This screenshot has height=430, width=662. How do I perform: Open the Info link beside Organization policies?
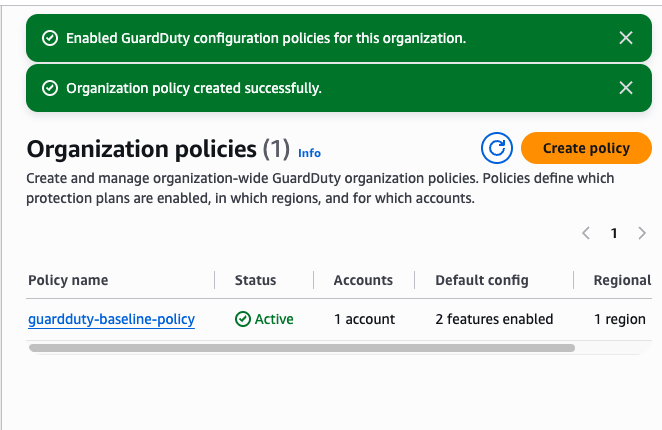click(309, 153)
